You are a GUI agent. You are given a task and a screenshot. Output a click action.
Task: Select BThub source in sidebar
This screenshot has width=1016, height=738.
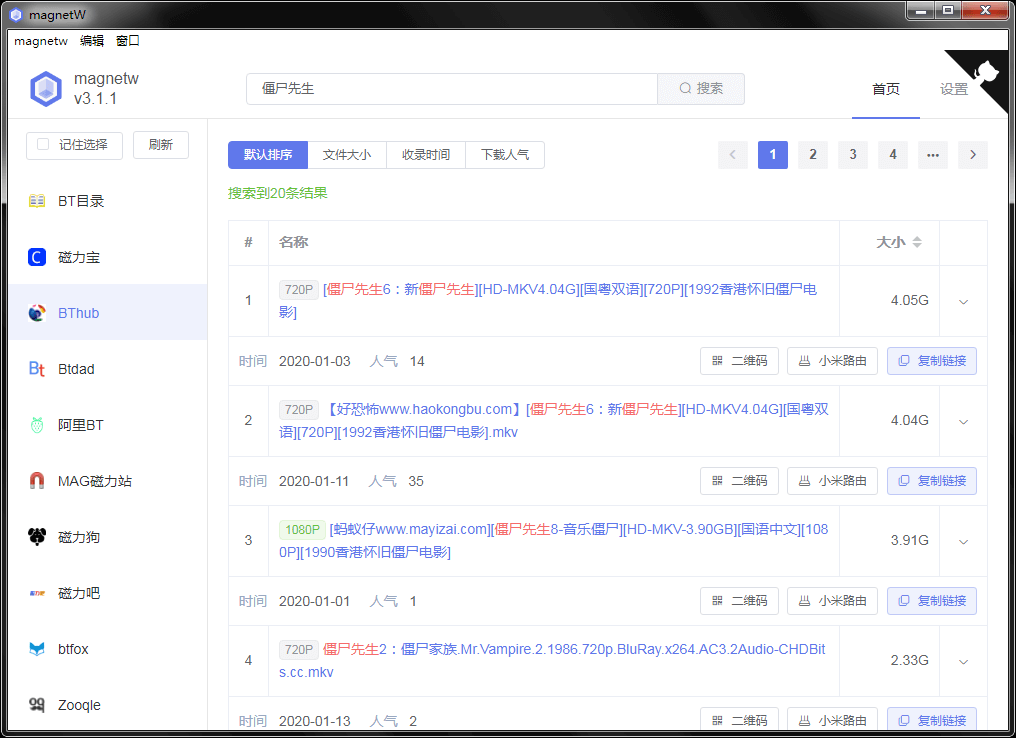click(108, 313)
